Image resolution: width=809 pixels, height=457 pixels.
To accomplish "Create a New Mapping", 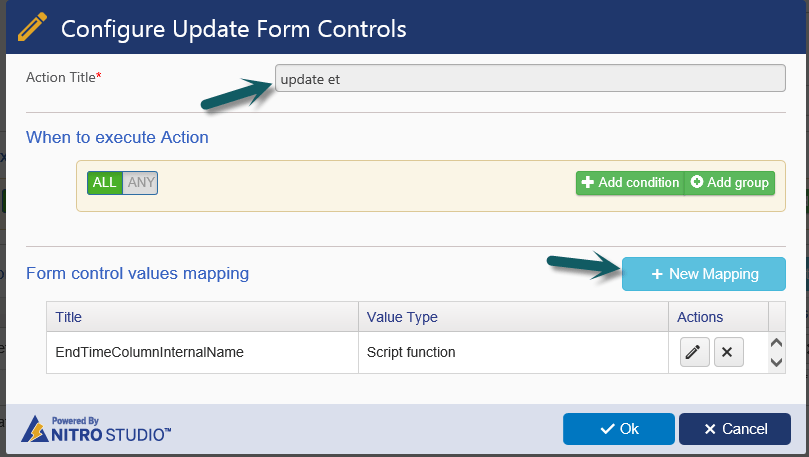I will coord(704,274).
